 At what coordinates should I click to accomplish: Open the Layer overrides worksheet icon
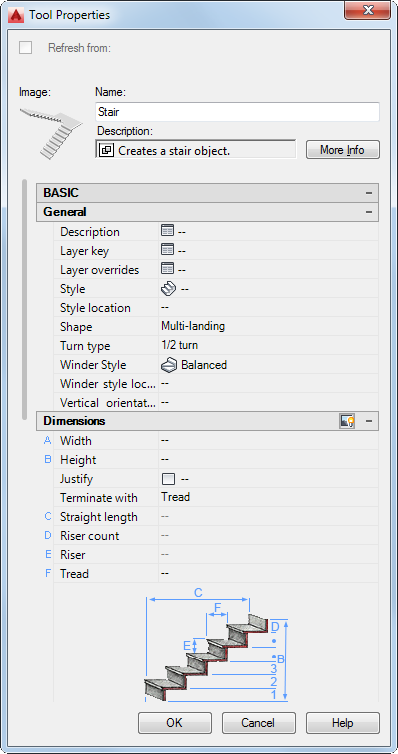coord(167,269)
